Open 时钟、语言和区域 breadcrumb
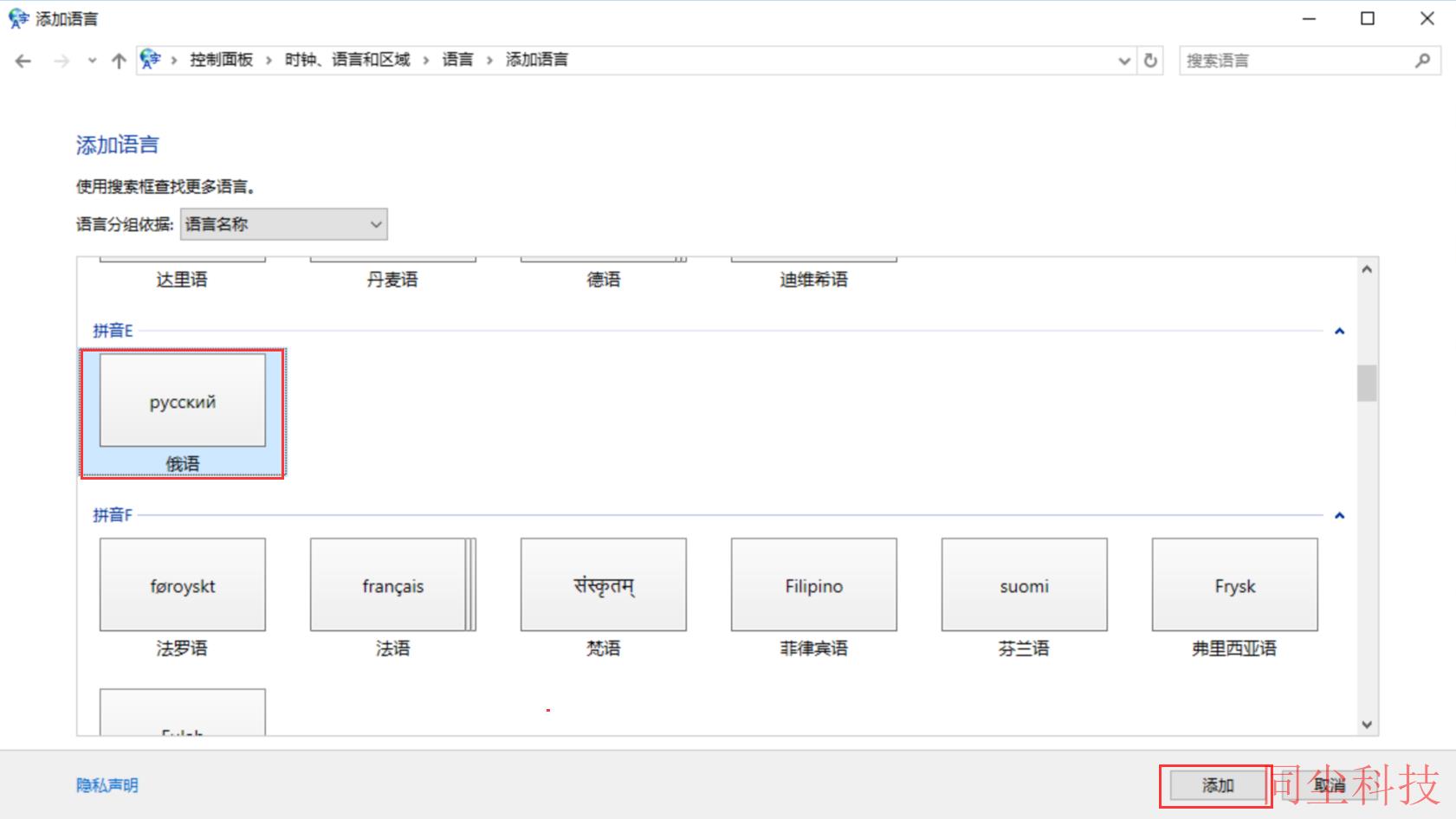 click(x=347, y=60)
